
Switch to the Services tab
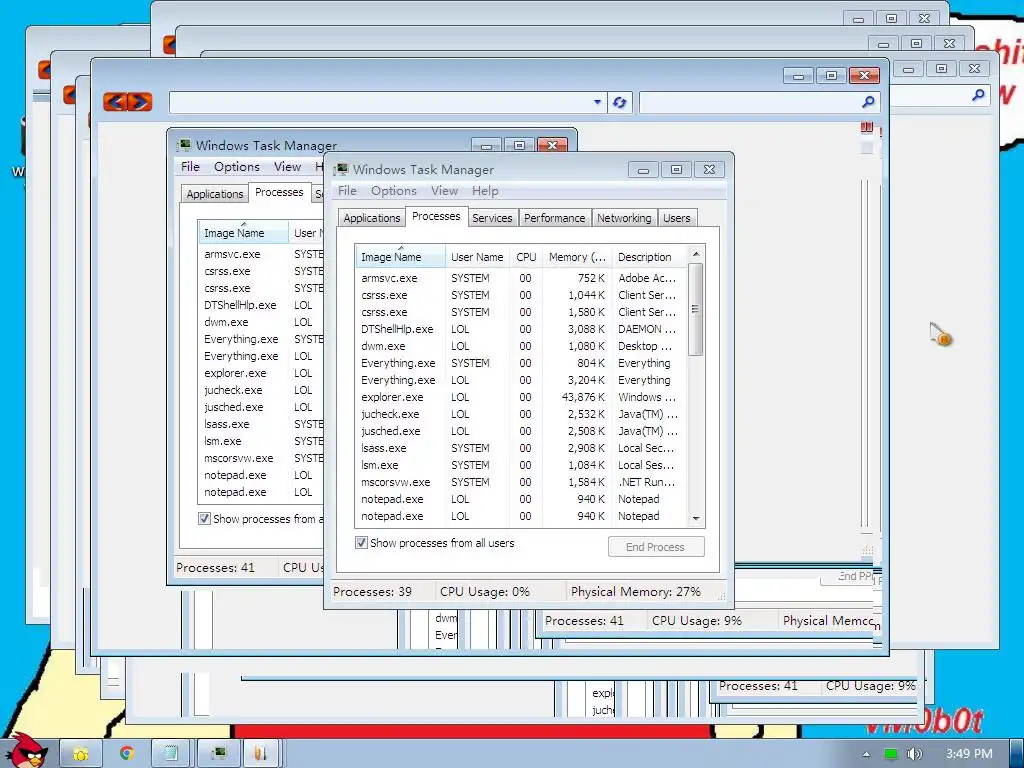(492, 218)
